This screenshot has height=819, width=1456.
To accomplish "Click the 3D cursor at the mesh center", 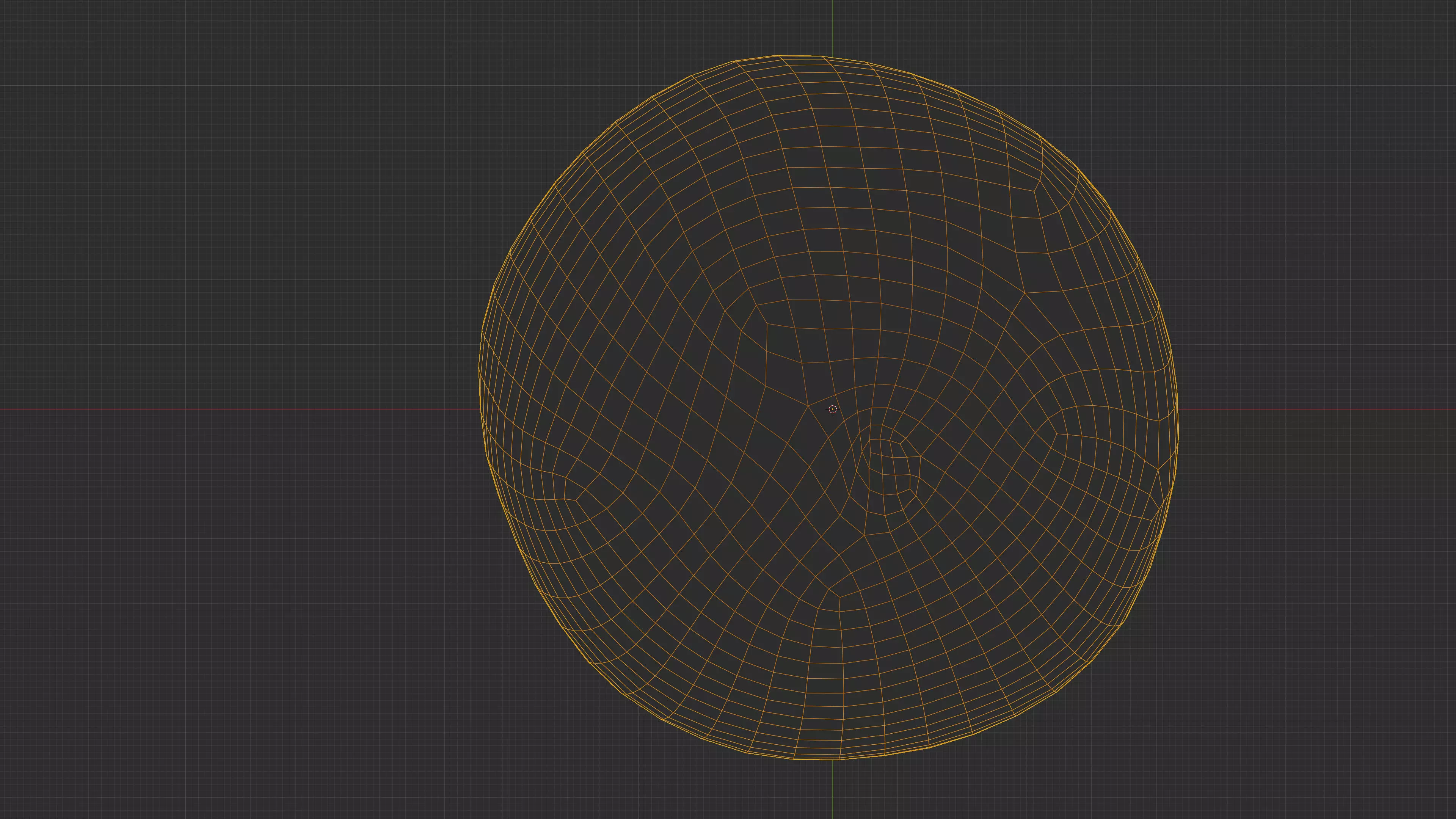I will [x=833, y=409].
